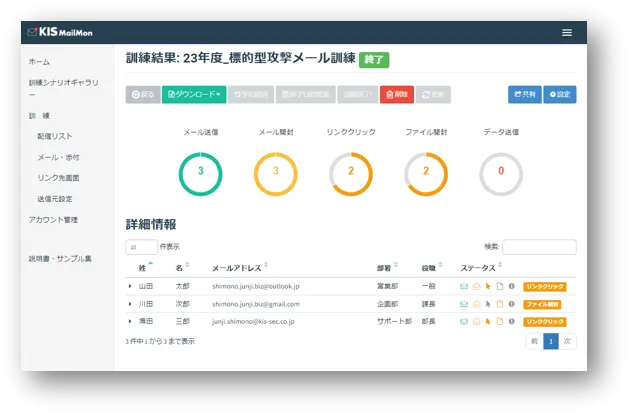
Task: Open リンク先画面 in the sidebar
Action: pos(58,178)
